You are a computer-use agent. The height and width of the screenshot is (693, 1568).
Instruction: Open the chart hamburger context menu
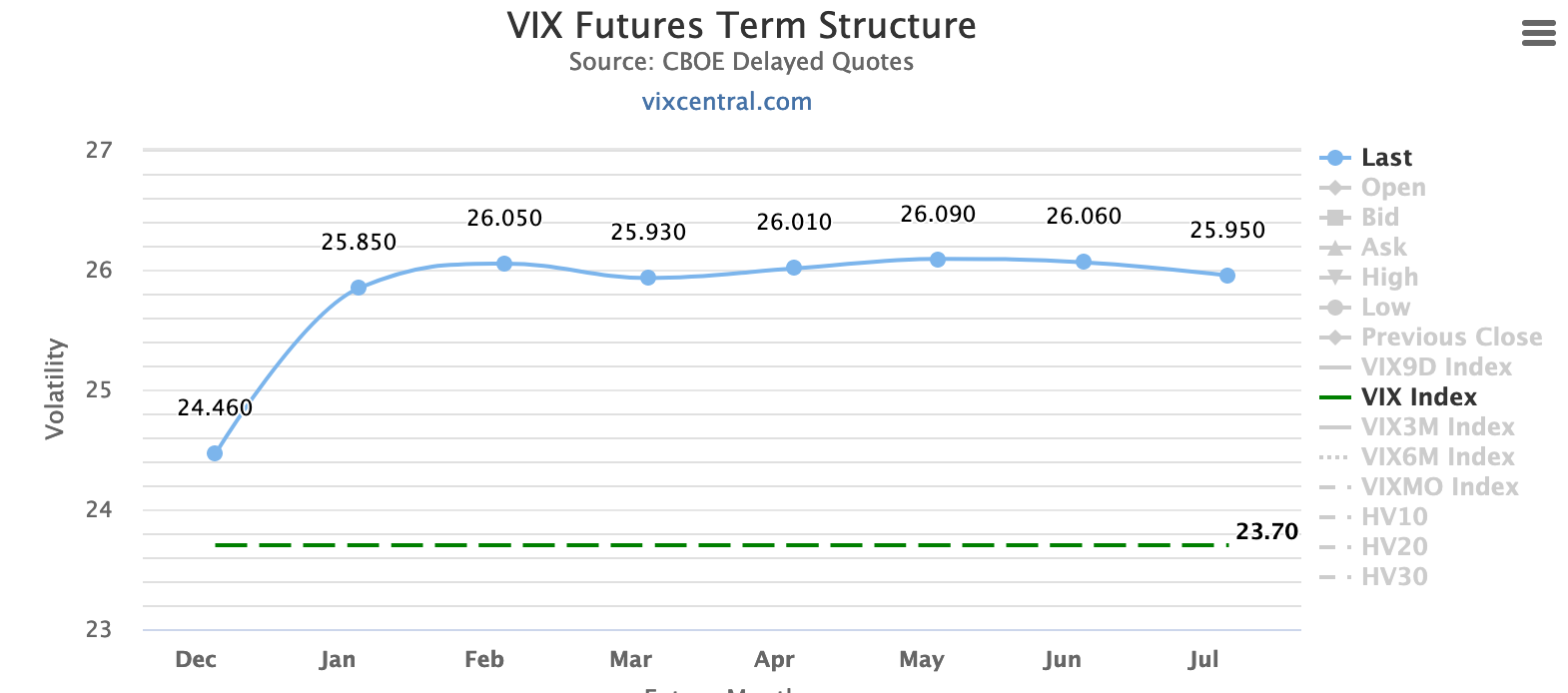(1538, 34)
